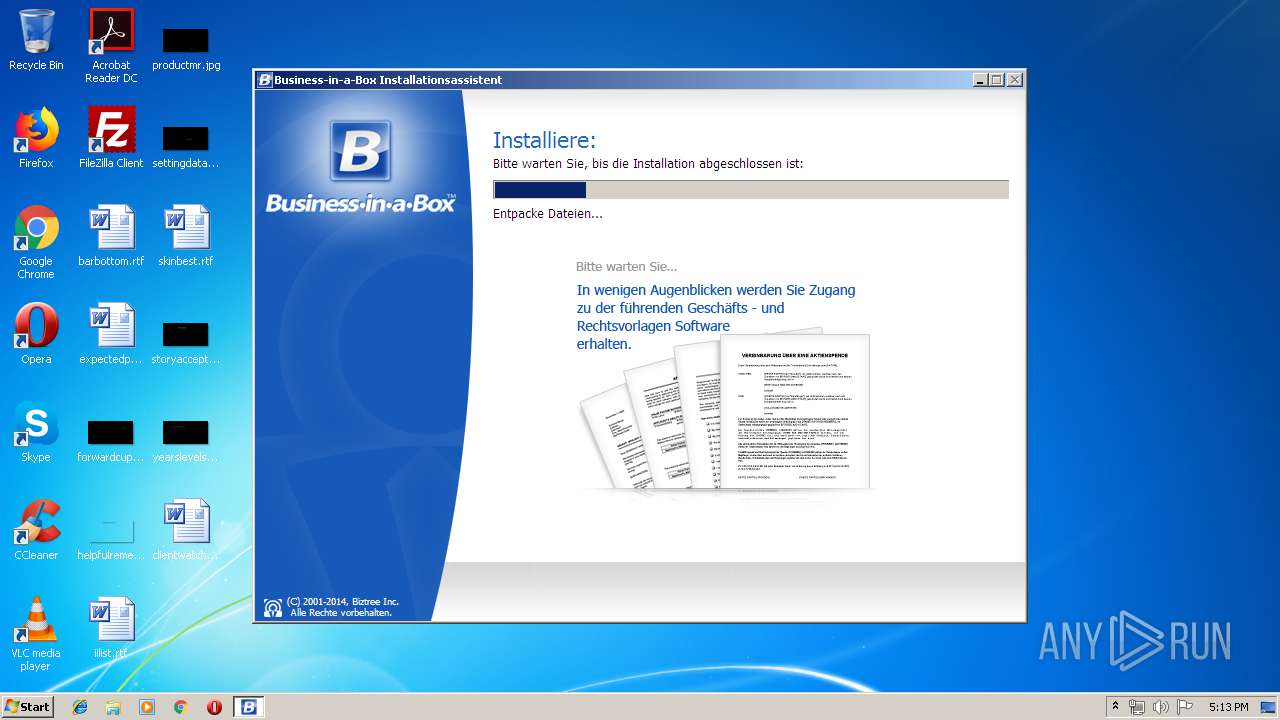Click 'Bitte warten Sie...' gray text
Image resolution: width=1280 pixels, height=720 pixels.
point(626,267)
